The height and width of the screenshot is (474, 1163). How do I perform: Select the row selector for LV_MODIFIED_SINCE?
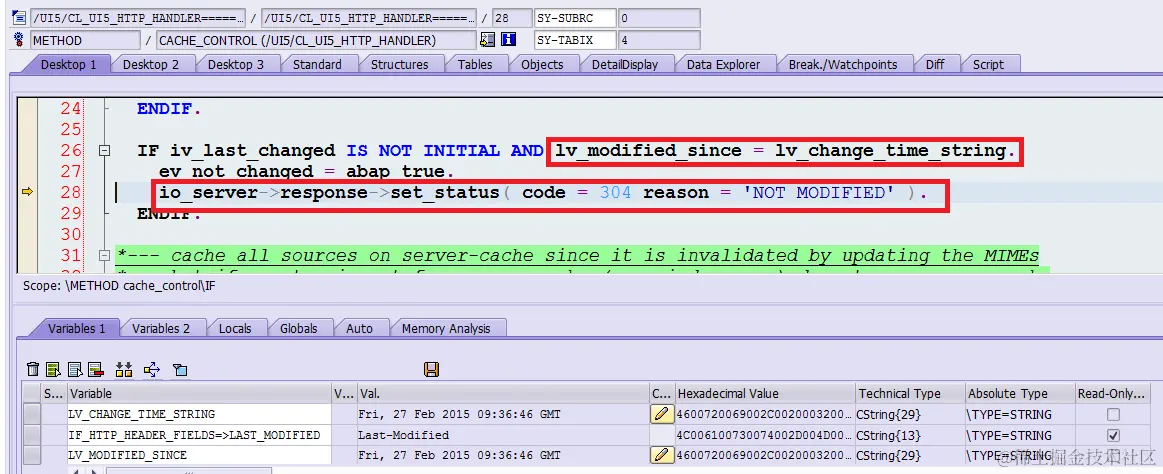coord(32,454)
